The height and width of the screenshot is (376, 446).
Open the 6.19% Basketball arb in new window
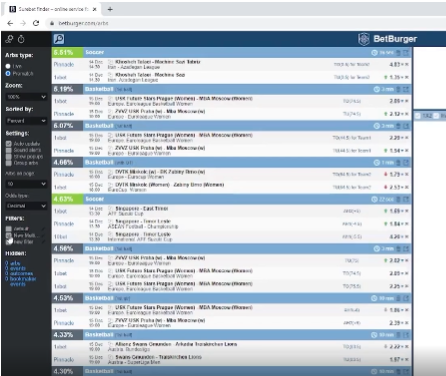[406, 89]
